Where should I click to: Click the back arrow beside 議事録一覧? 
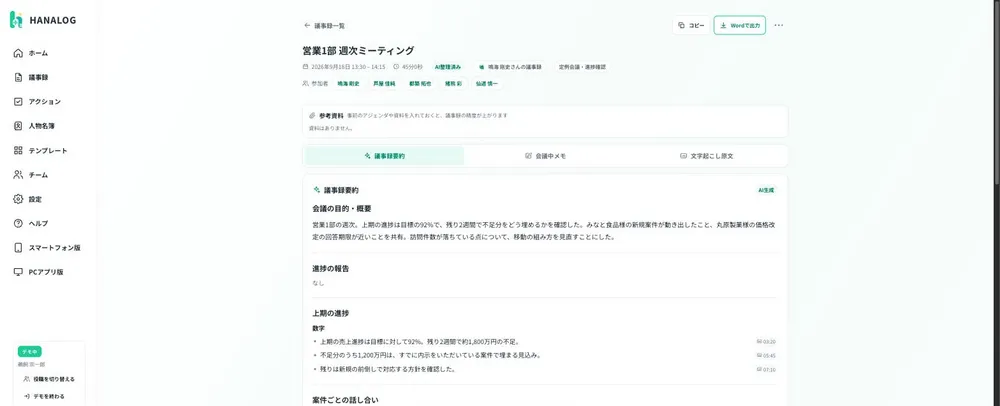(x=307, y=25)
